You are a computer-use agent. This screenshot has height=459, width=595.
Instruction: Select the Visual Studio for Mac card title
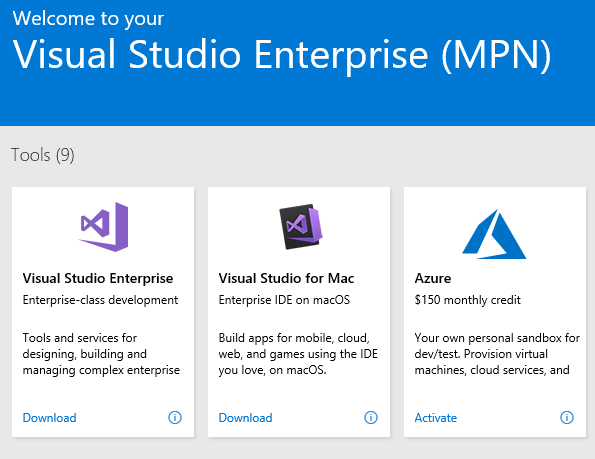[286, 278]
